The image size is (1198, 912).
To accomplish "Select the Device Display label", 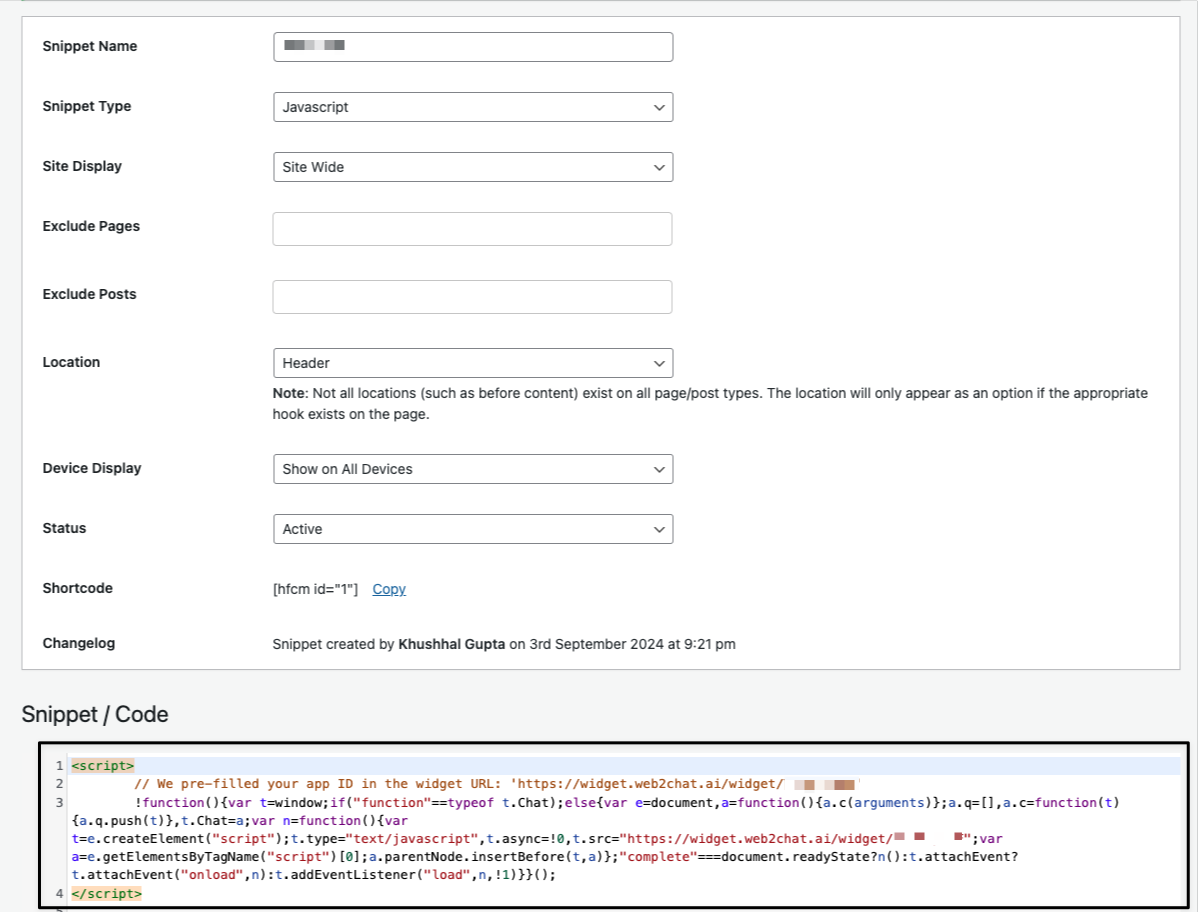I will coord(92,468).
